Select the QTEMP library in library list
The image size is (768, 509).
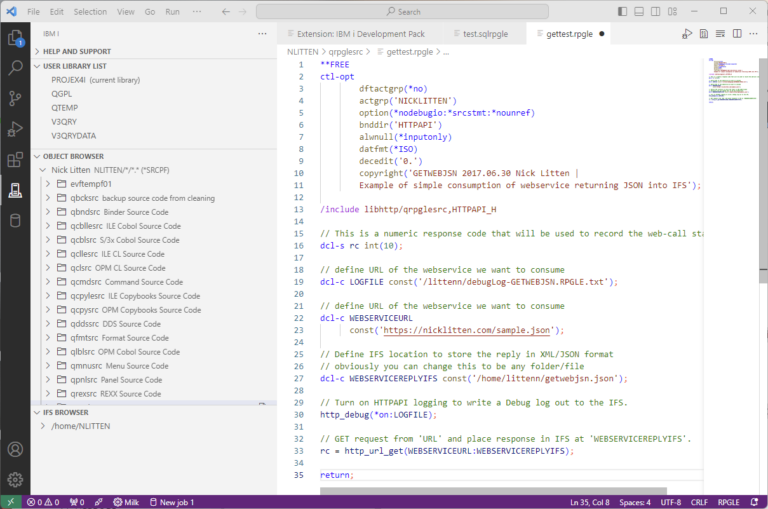click(65, 108)
